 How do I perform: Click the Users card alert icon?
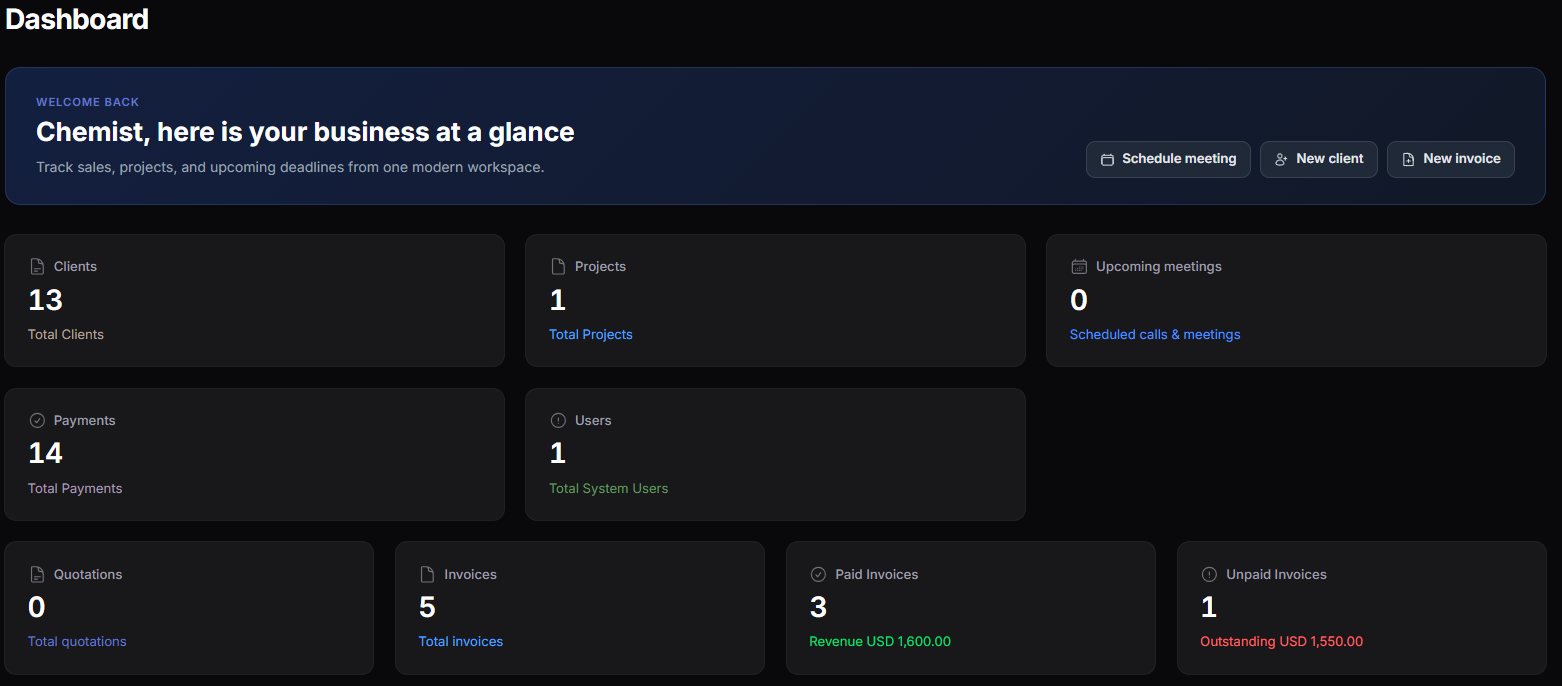click(558, 420)
